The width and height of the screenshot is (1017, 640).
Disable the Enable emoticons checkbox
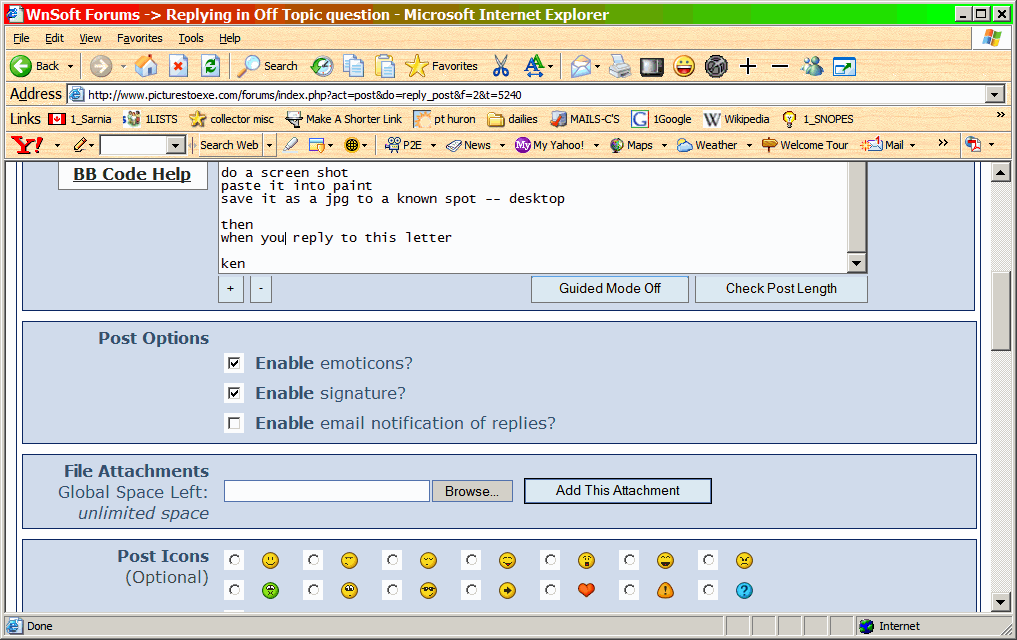point(234,363)
